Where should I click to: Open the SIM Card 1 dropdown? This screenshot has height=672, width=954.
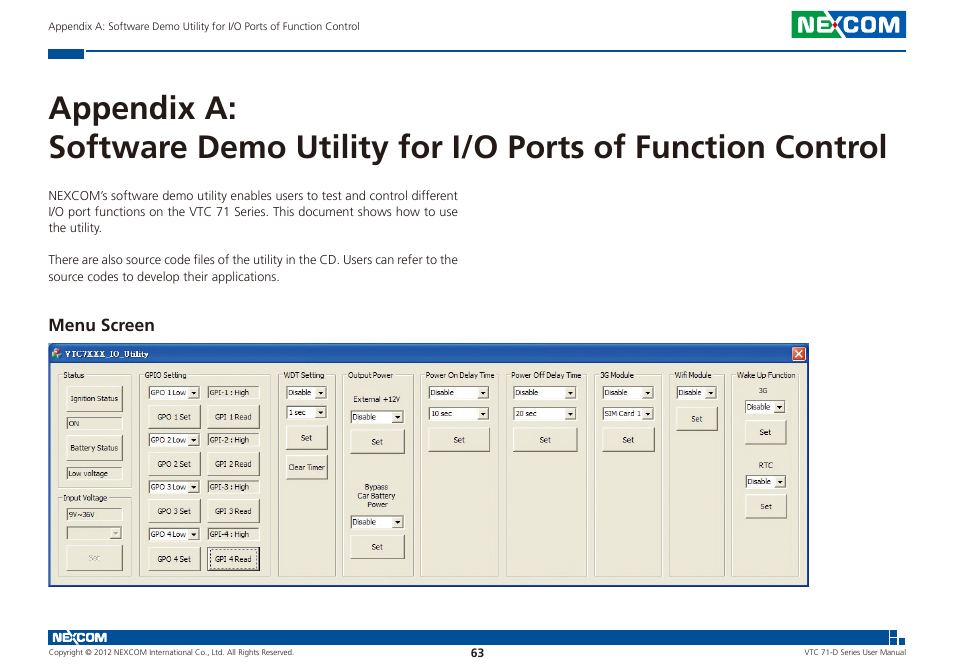(x=628, y=414)
